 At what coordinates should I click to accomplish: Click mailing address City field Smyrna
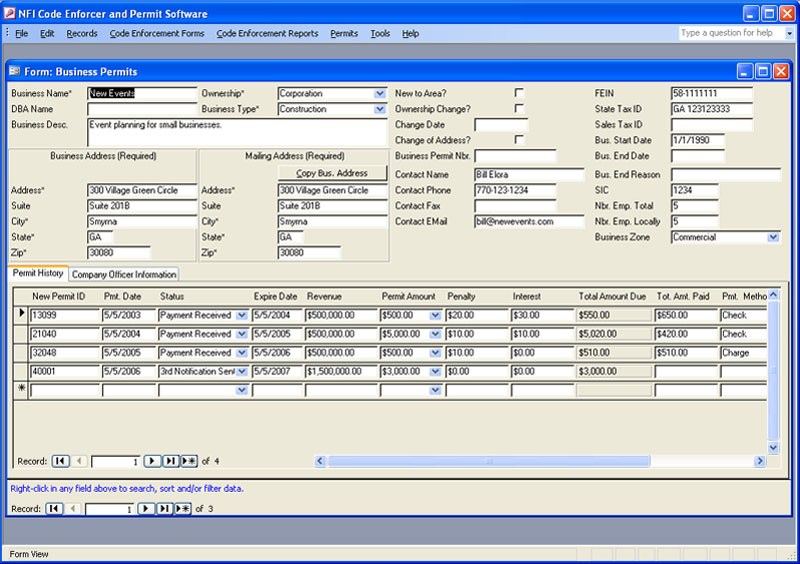(333, 222)
